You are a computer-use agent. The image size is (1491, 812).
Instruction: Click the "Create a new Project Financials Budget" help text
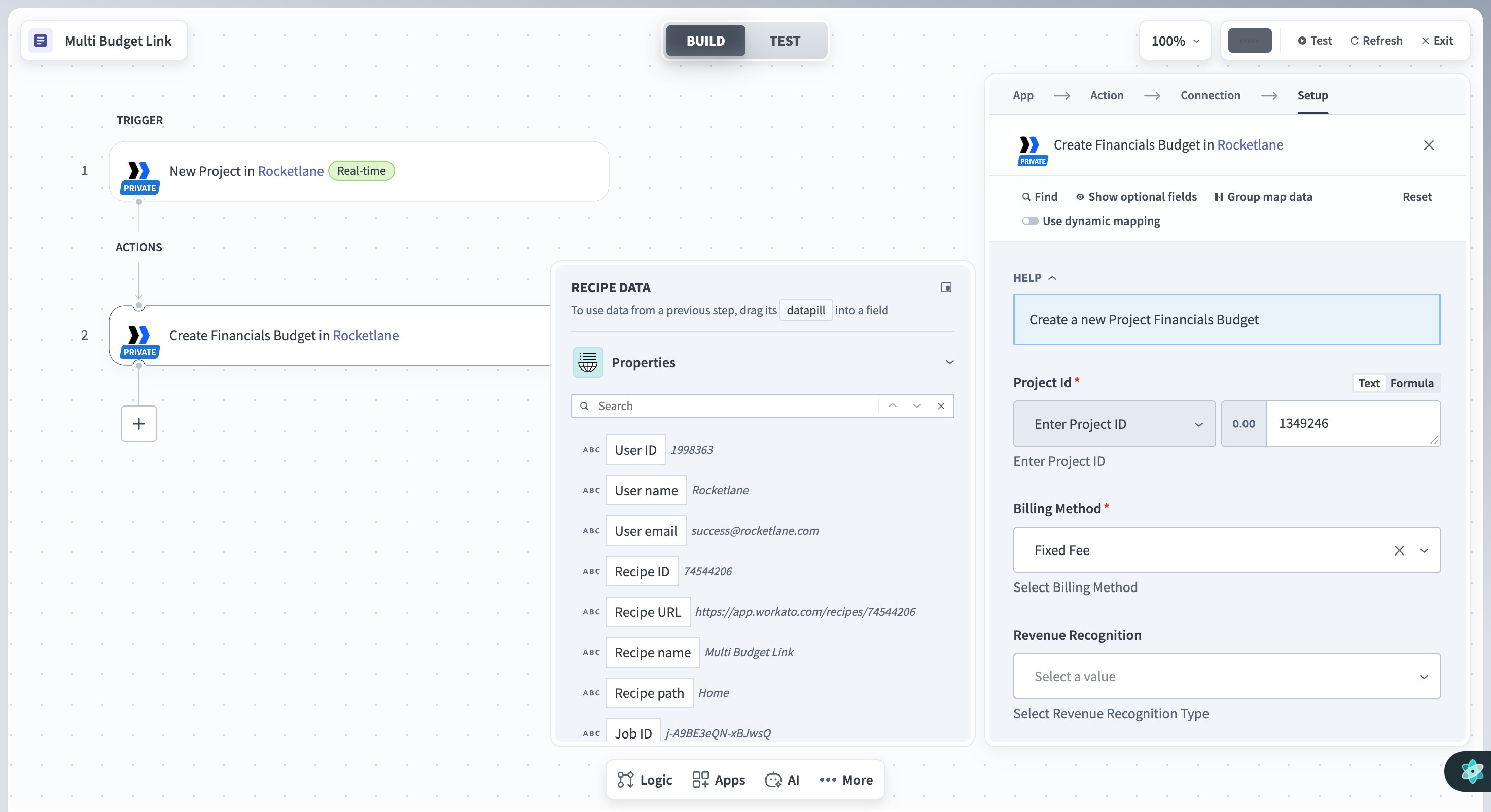point(1144,319)
